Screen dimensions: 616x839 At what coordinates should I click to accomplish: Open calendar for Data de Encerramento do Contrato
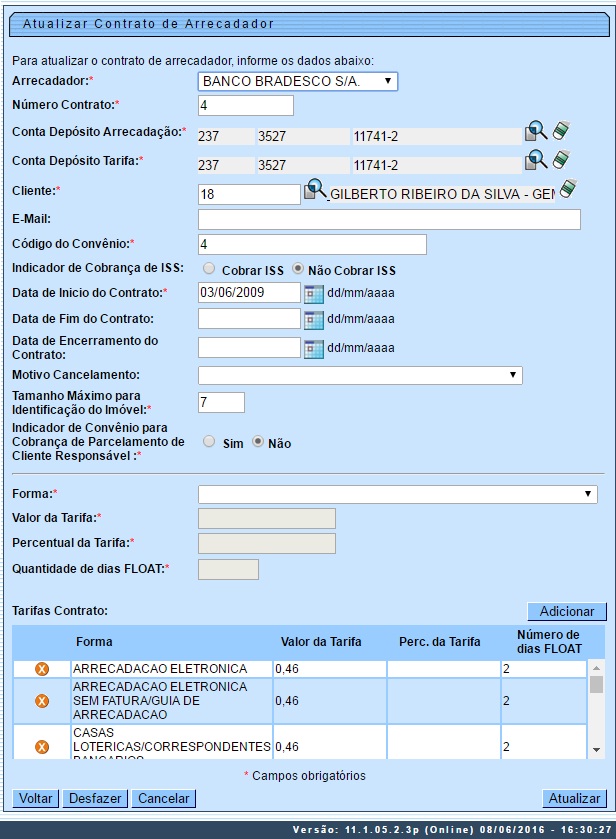click(313, 348)
